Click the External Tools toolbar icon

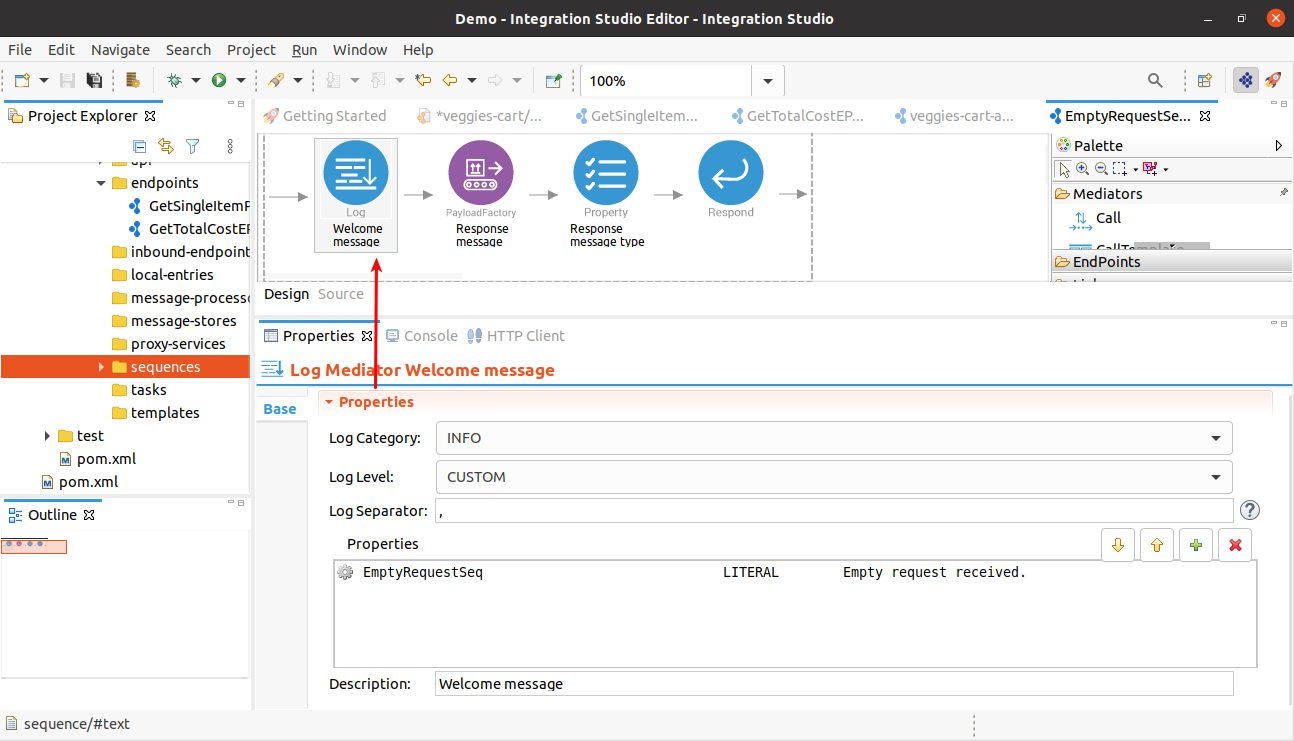pos(276,81)
